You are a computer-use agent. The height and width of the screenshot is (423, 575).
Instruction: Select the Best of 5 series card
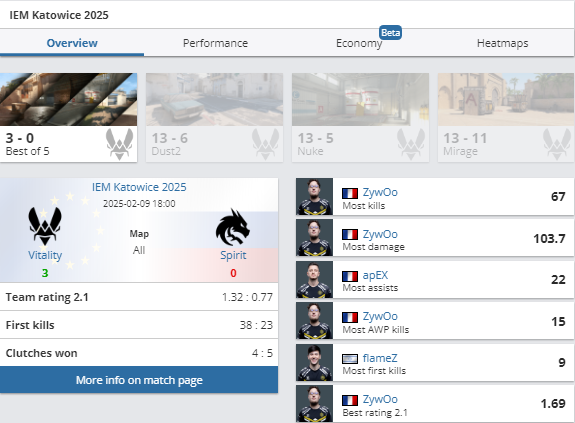(x=69, y=117)
